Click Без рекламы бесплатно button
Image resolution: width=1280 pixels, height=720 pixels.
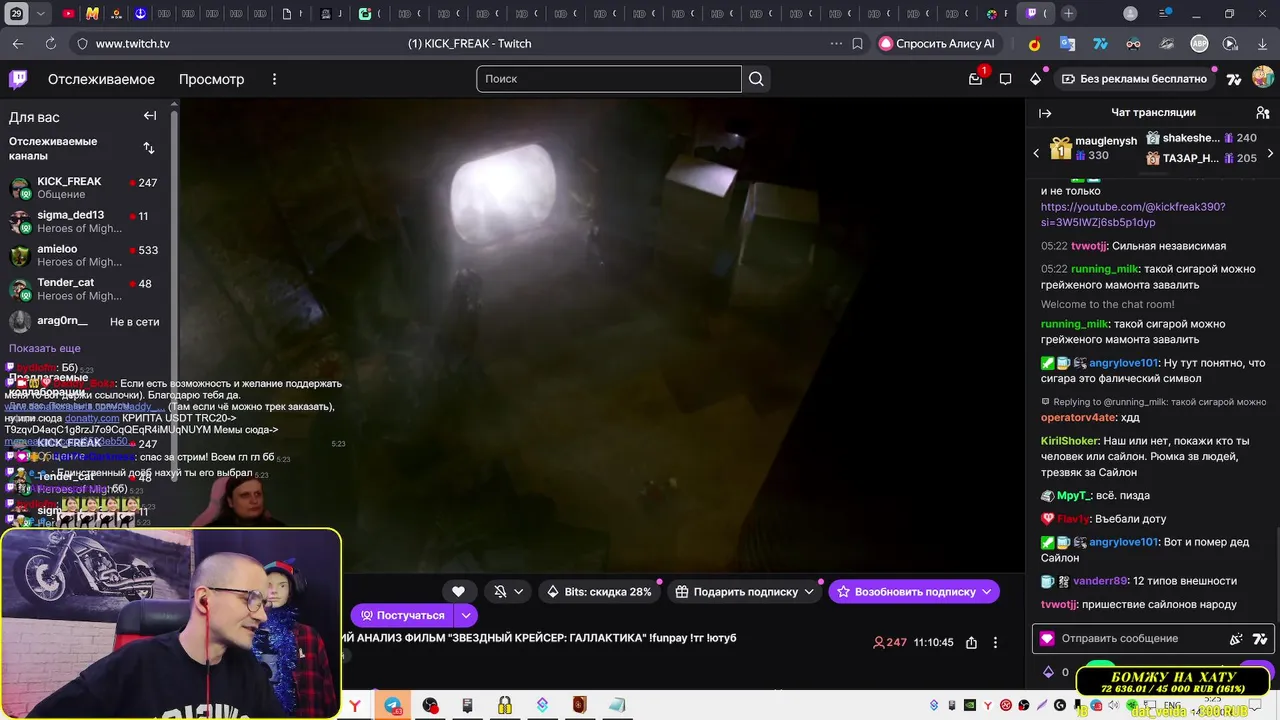coord(1134,79)
